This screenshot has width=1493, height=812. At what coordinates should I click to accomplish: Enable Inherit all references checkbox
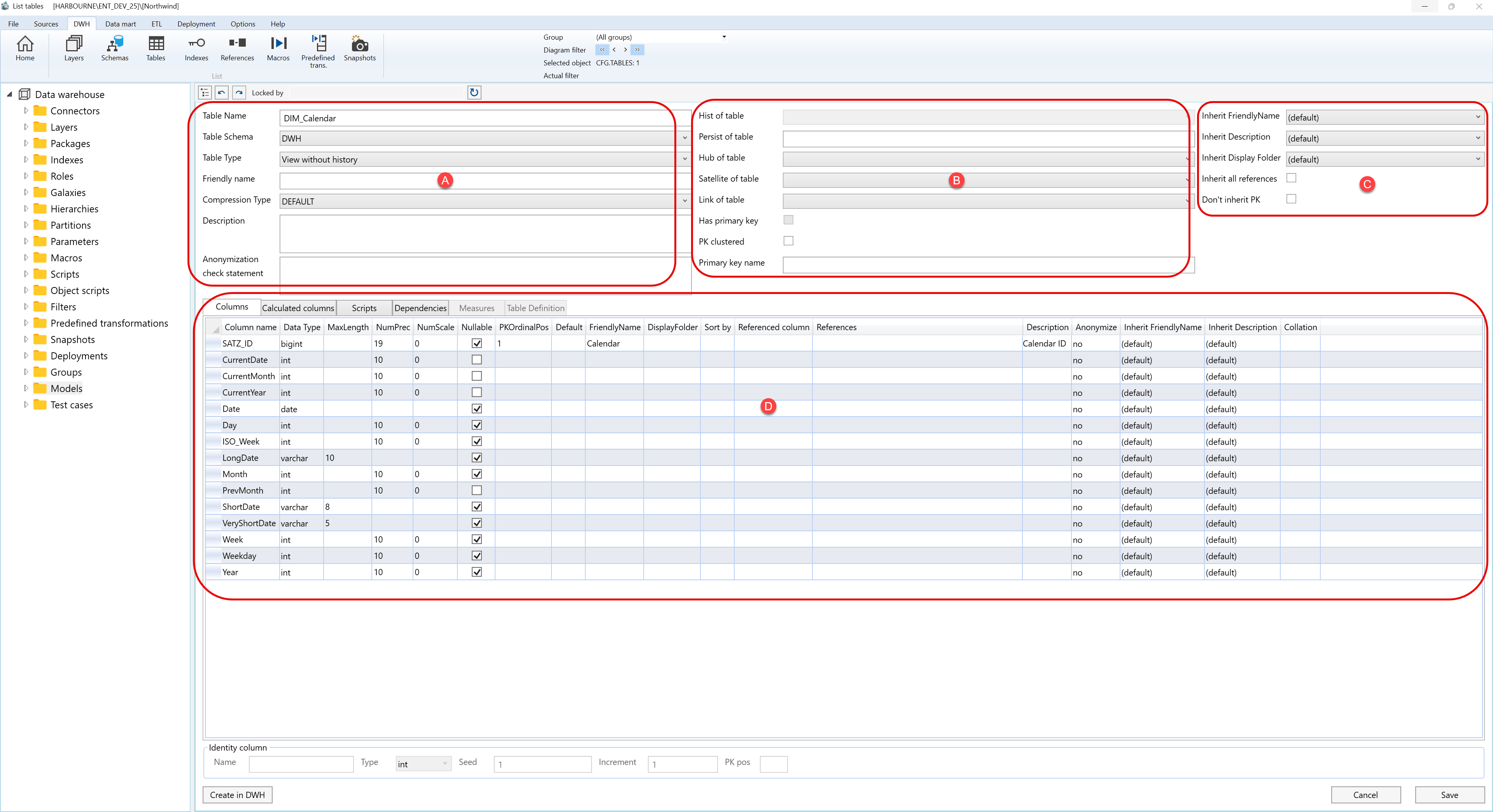[x=1291, y=178]
